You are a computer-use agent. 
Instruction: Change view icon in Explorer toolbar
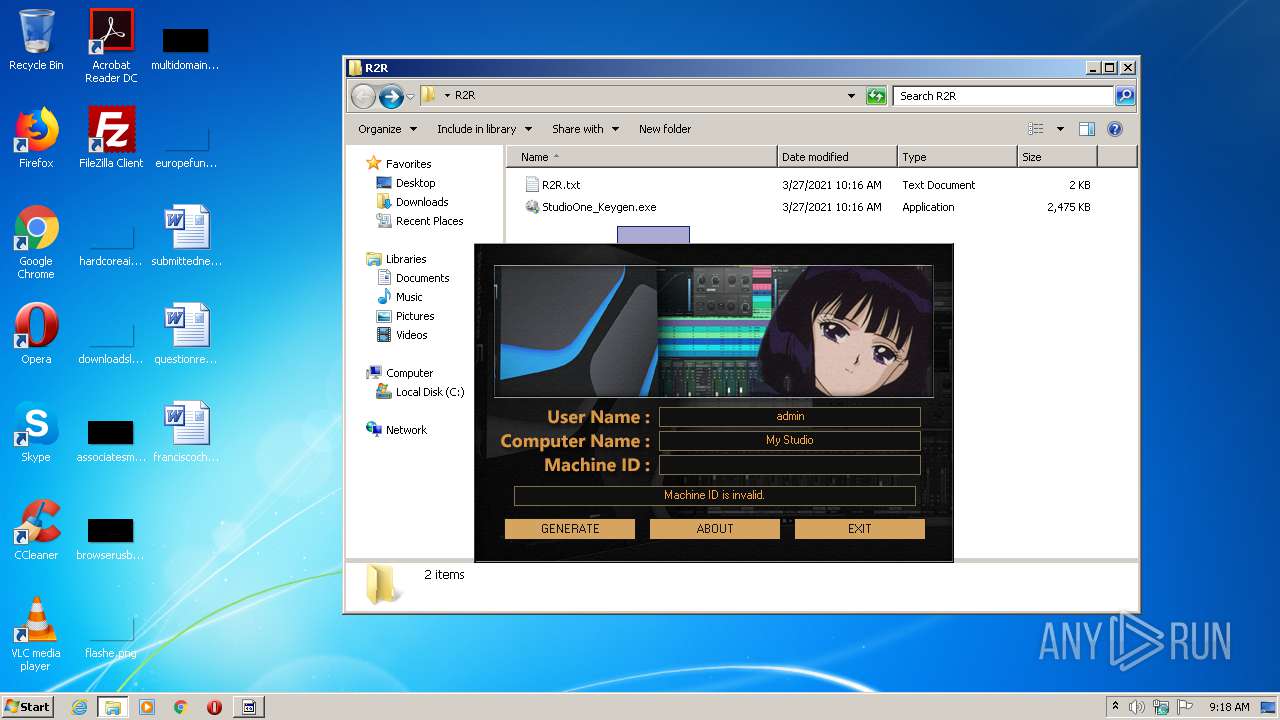point(1036,129)
